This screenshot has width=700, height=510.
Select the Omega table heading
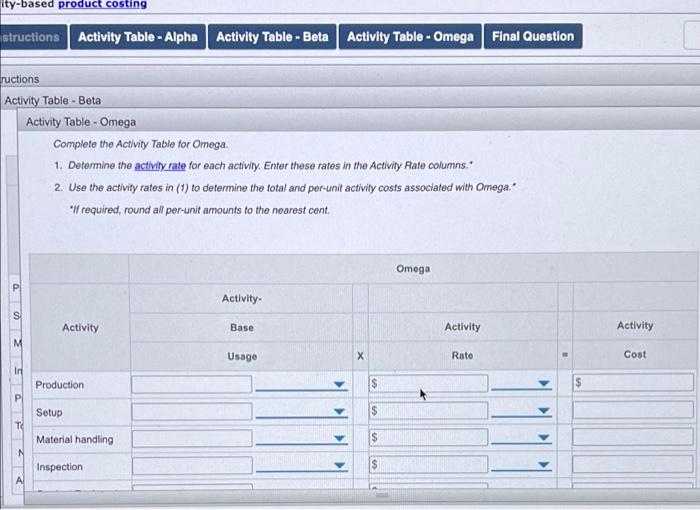pyautogui.click(x=413, y=268)
